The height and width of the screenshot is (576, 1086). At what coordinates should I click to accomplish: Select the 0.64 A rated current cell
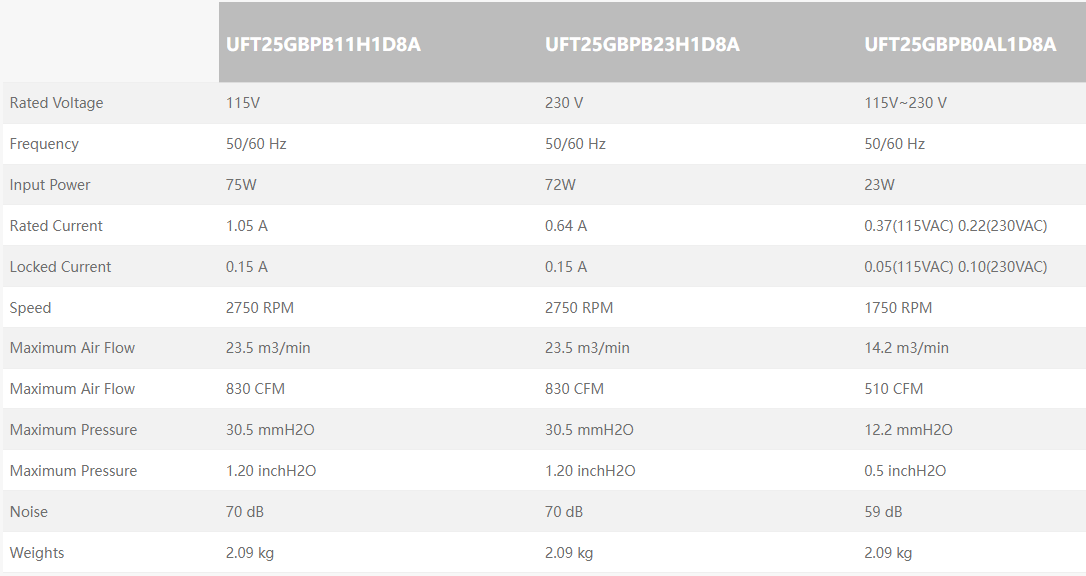[566, 226]
